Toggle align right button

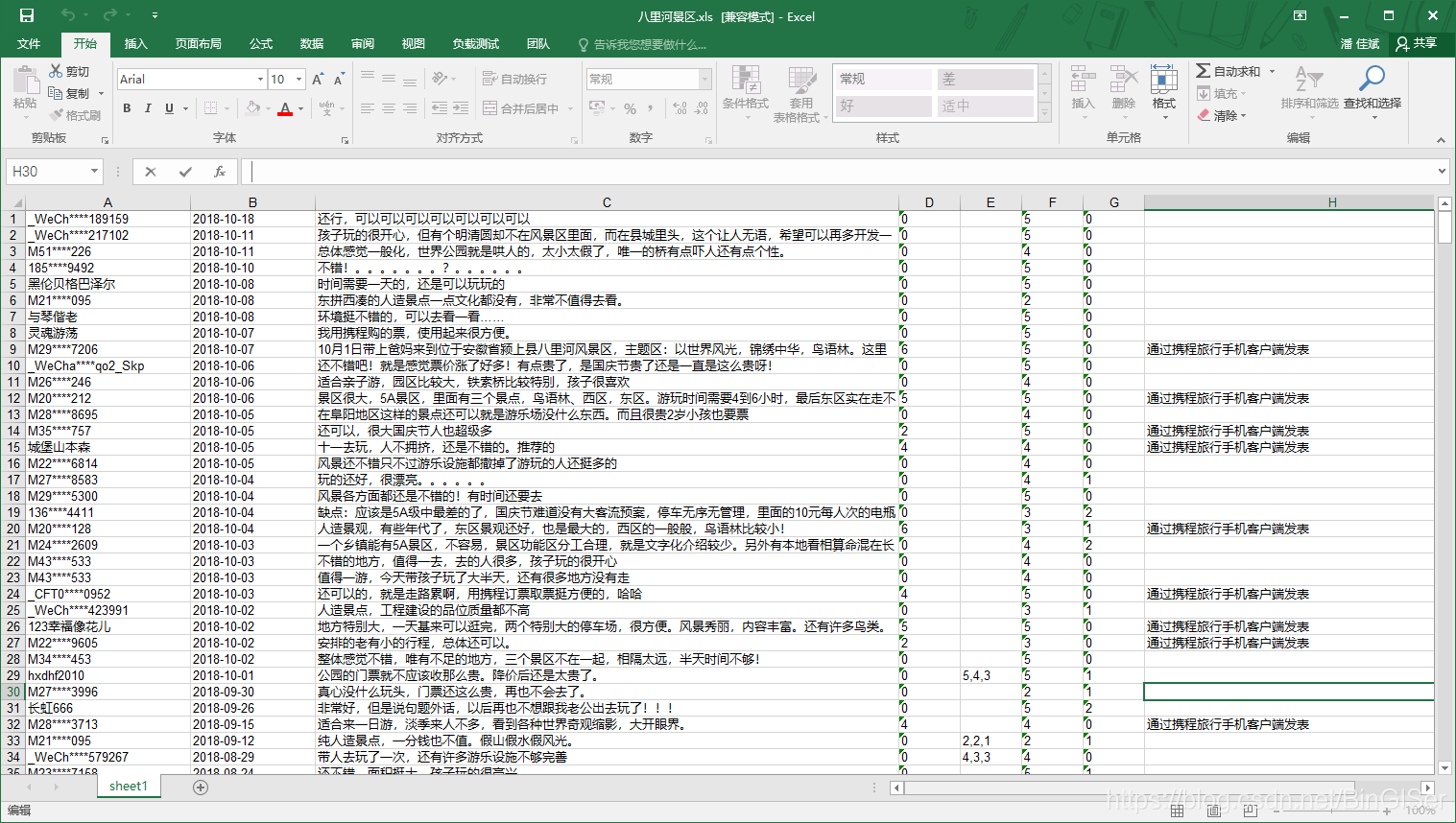pyautogui.click(x=410, y=108)
